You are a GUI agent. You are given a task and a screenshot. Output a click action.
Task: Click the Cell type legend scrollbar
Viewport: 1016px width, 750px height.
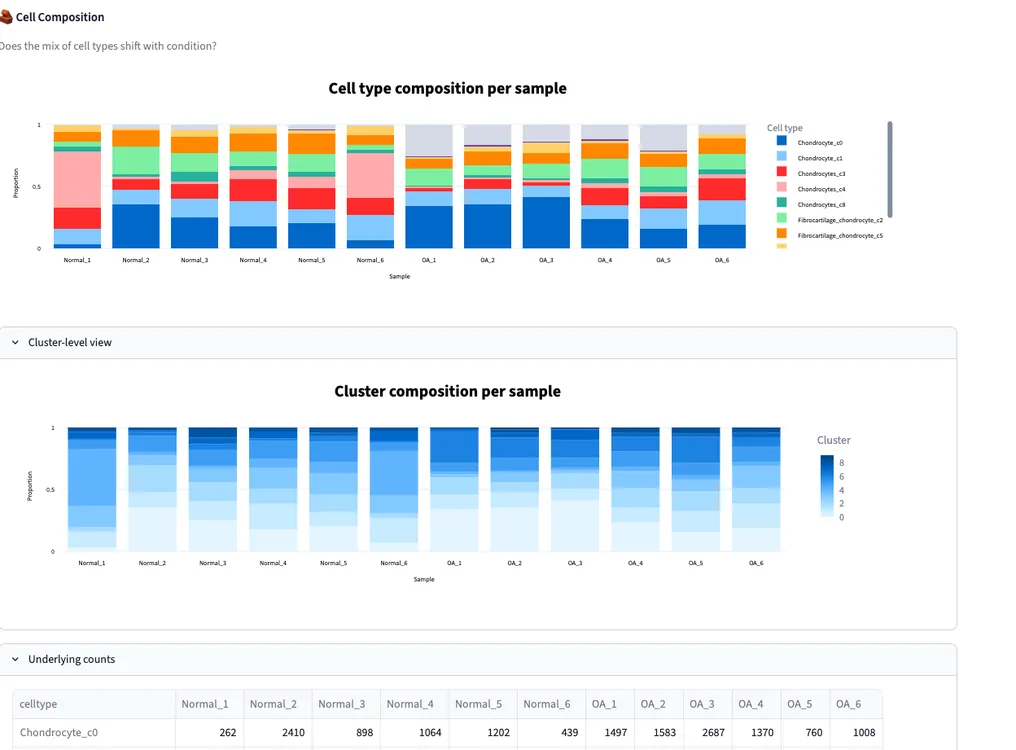[x=890, y=169]
